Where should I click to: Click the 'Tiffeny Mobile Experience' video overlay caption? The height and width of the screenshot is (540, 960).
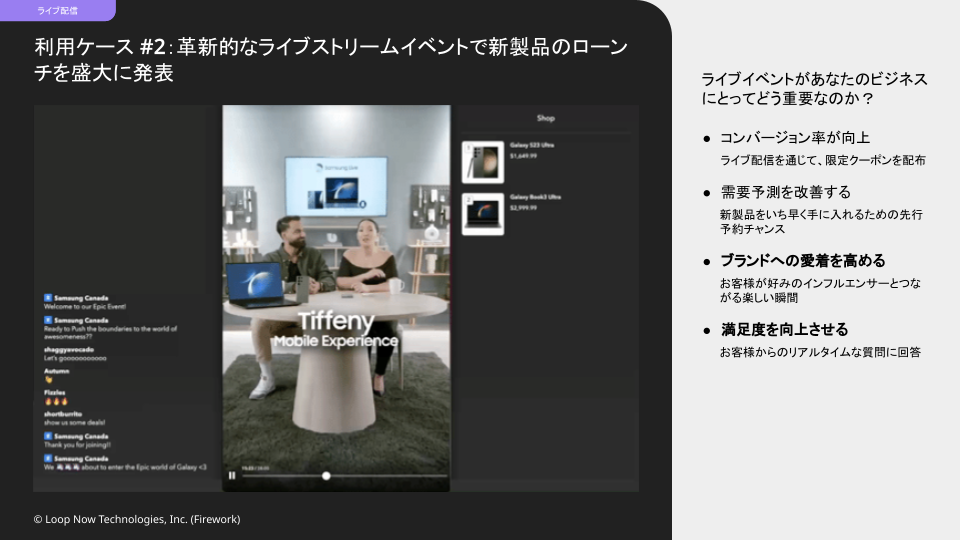point(336,330)
